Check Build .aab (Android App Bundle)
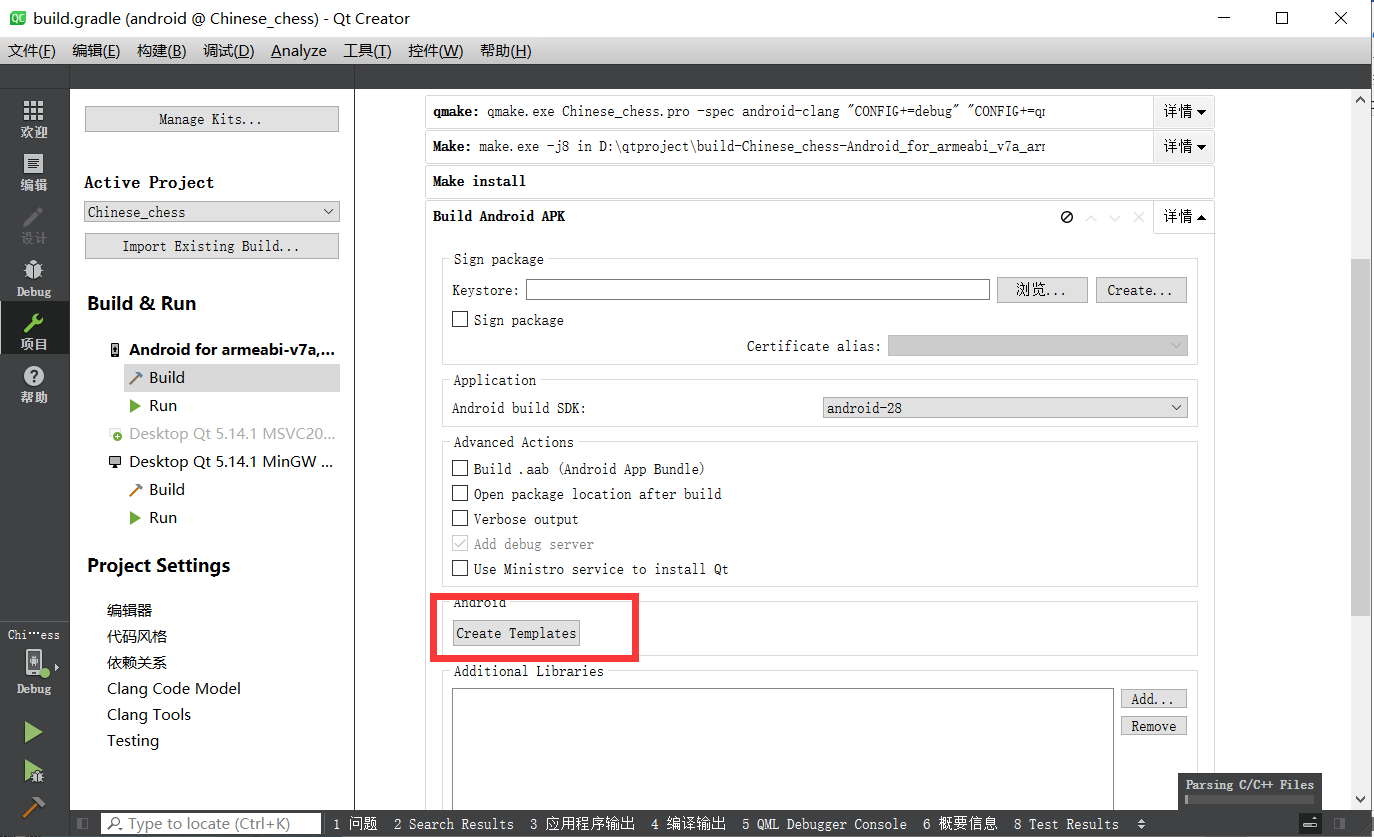The width and height of the screenshot is (1374, 837). tap(459, 468)
